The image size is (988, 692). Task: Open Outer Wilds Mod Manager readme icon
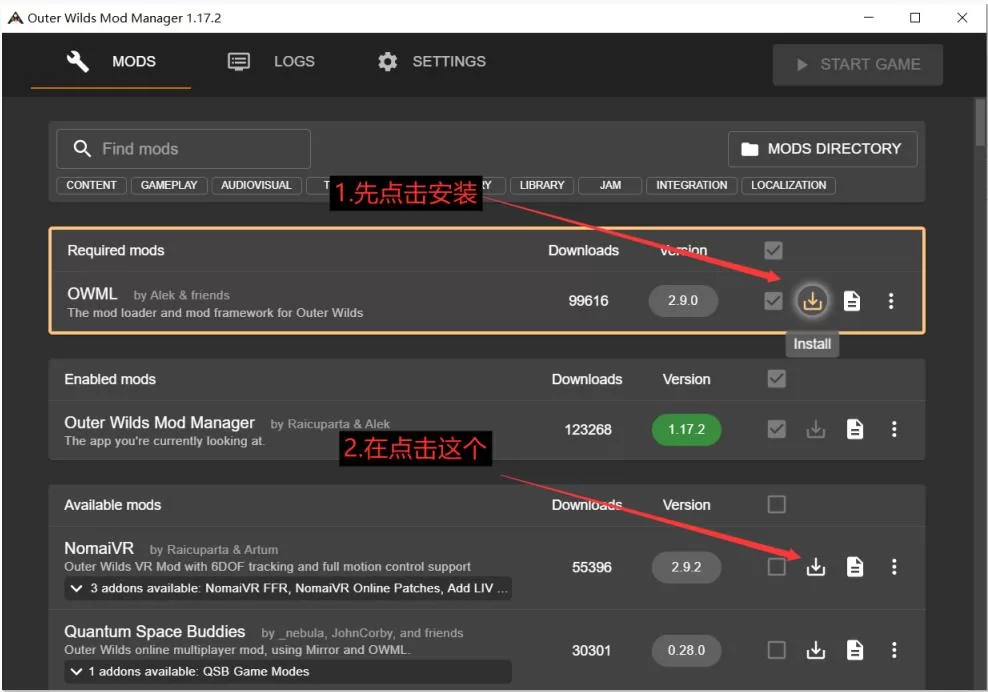tap(855, 429)
